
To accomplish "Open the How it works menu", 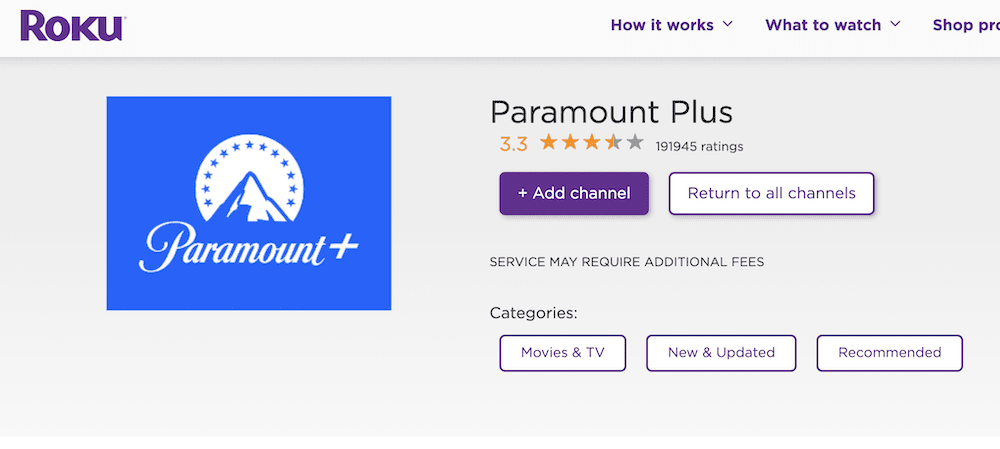I will coord(662,25).
